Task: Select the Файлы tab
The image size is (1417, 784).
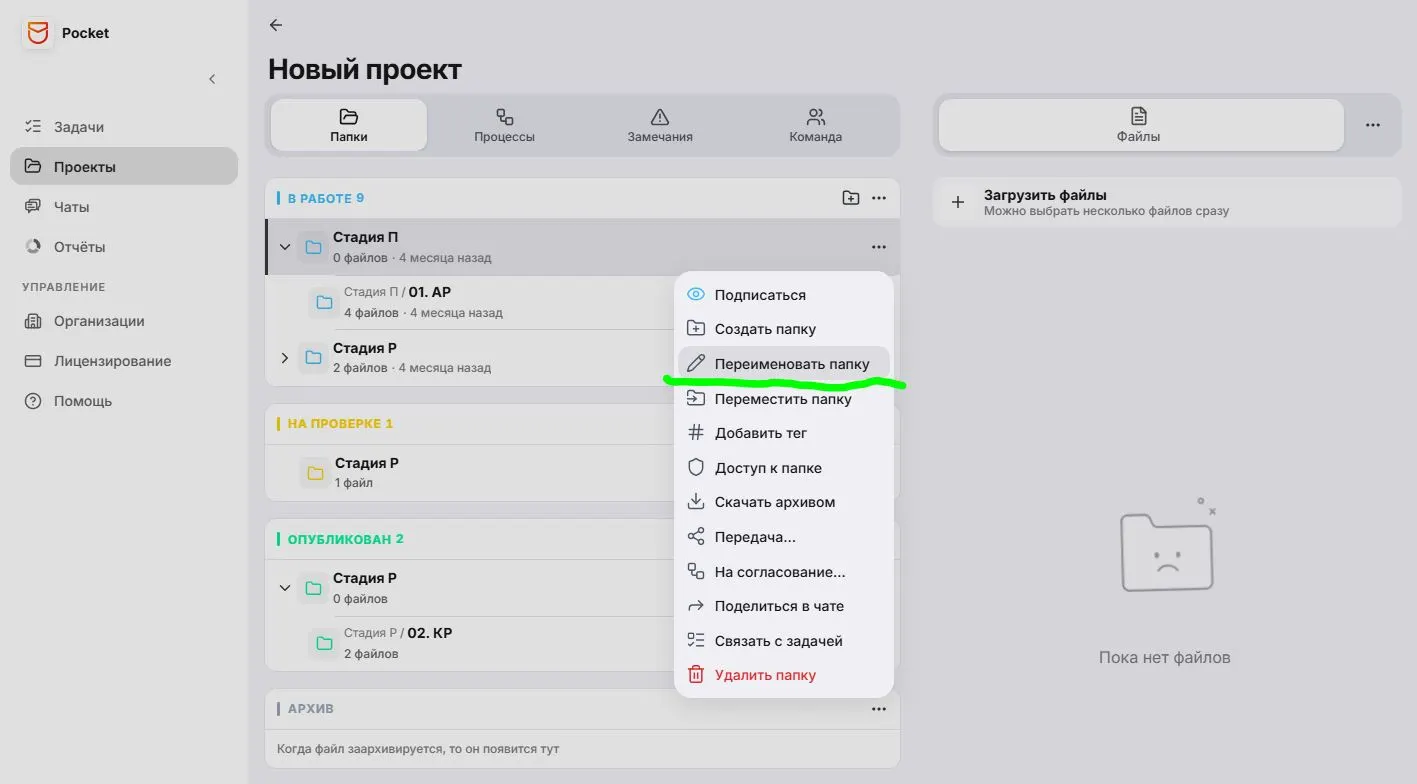Action: pyautogui.click(x=1139, y=125)
